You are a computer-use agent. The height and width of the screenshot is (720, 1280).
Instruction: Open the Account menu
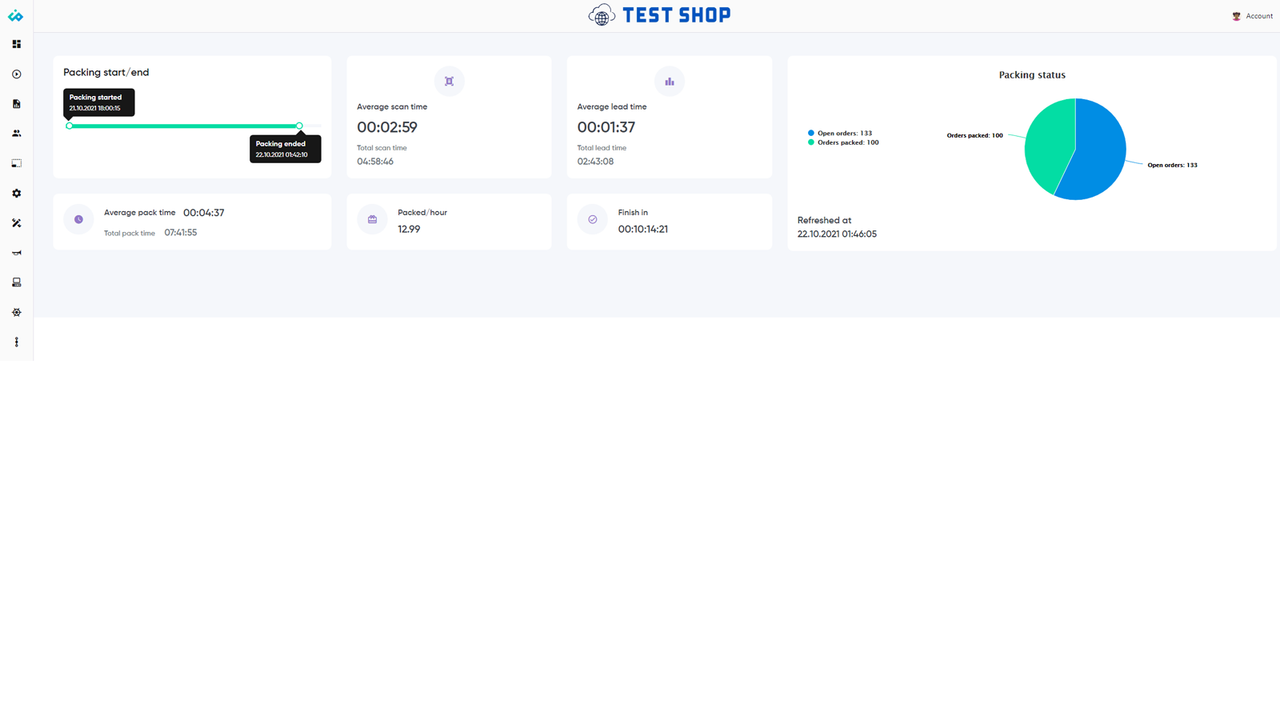1252,16
